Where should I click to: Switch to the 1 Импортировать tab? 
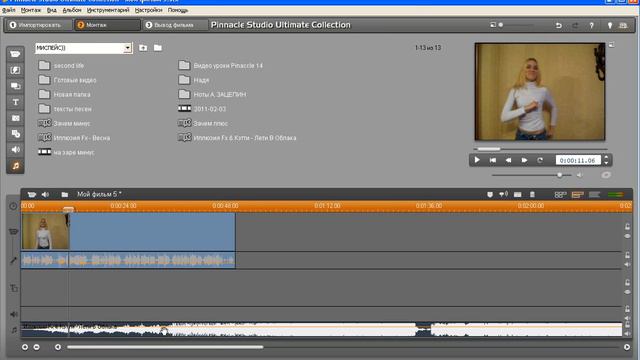pyautogui.click(x=39, y=25)
